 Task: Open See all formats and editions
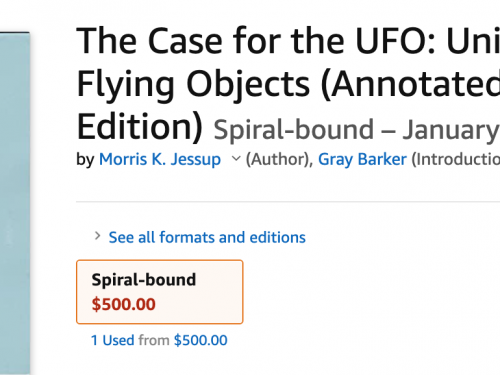tap(207, 237)
